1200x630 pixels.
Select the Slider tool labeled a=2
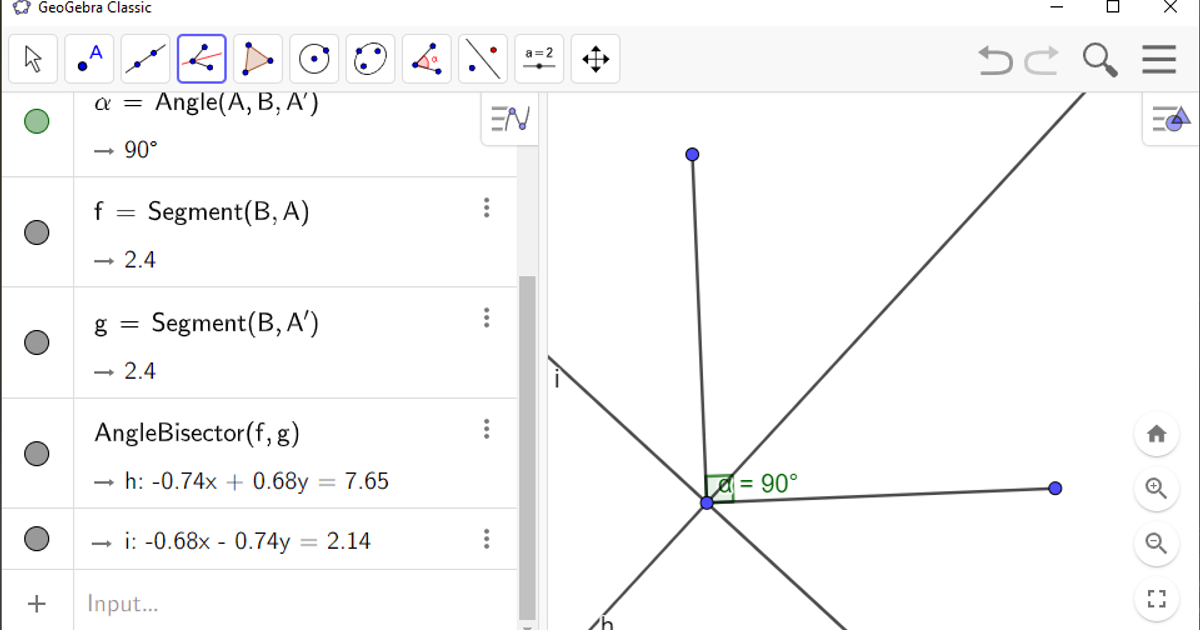pyautogui.click(x=539, y=59)
